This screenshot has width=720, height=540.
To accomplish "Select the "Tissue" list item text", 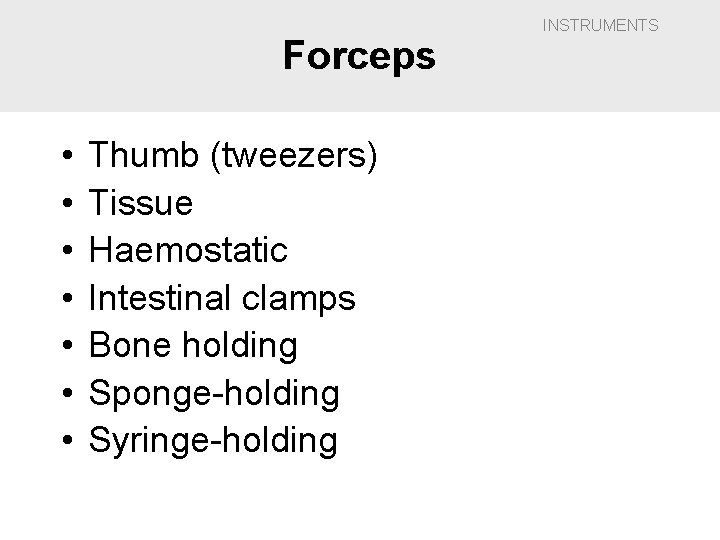I will (x=141, y=204).
